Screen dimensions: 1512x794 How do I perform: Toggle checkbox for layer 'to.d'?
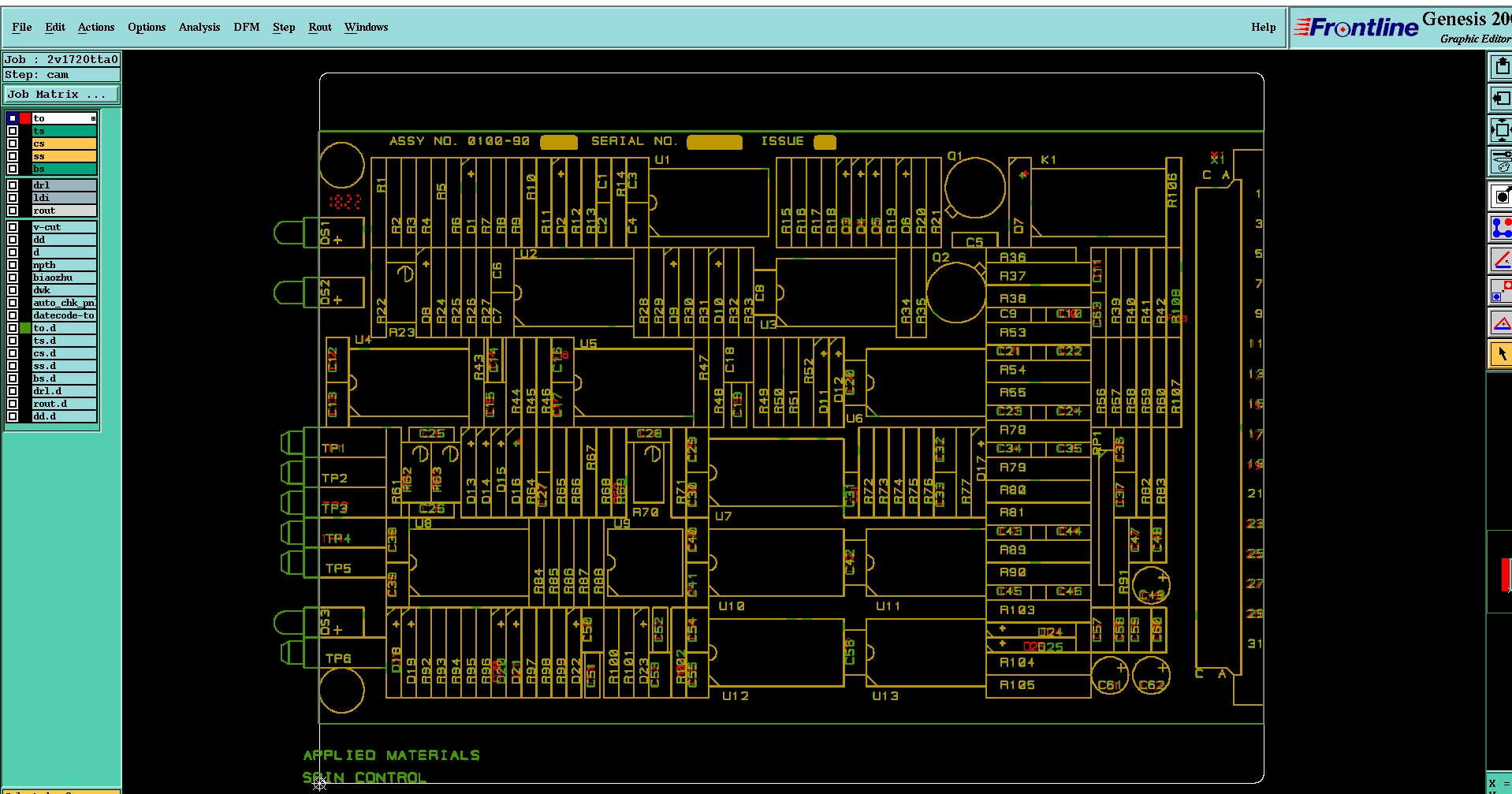[13, 328]
